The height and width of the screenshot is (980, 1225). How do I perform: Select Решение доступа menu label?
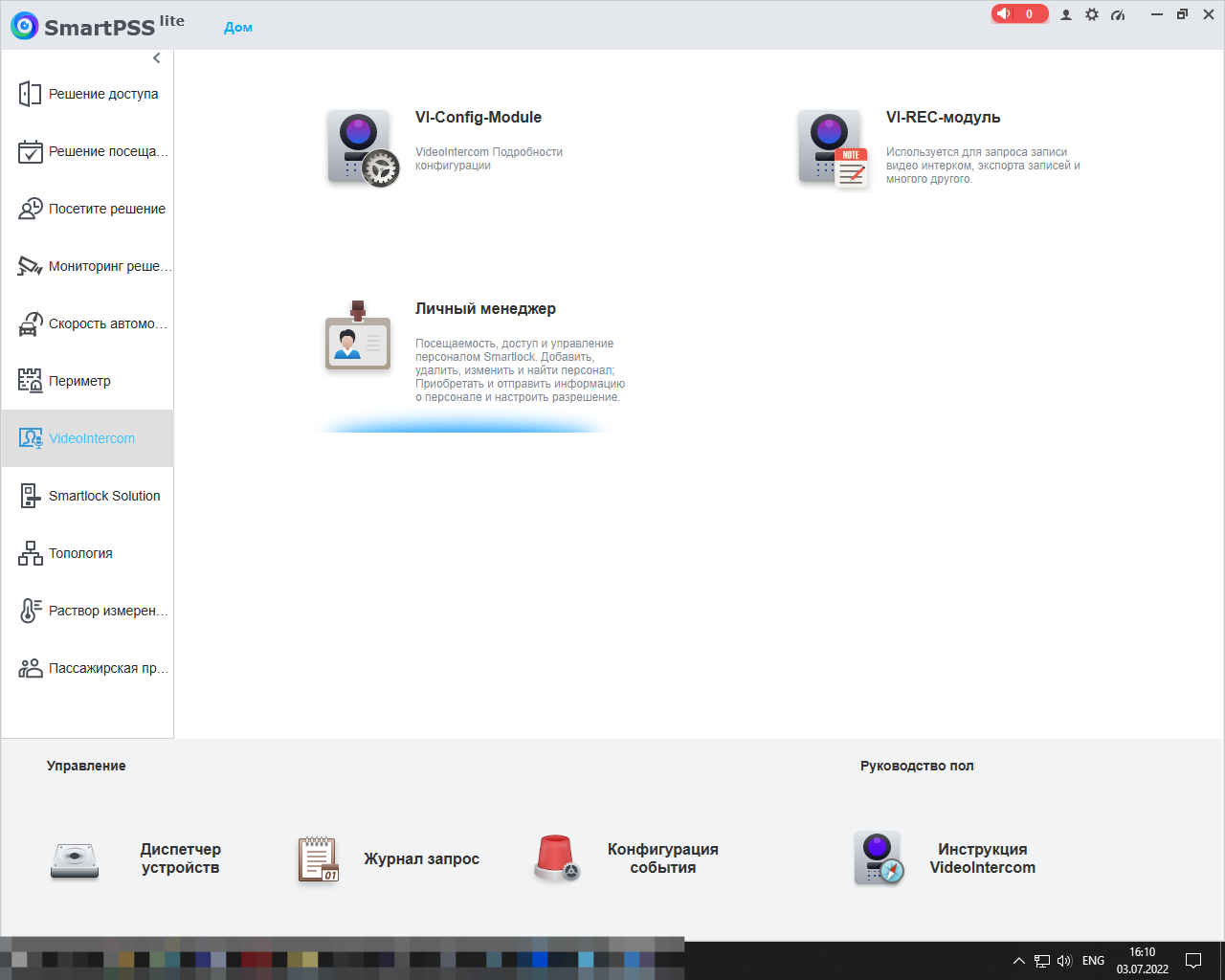tap(103, 94)
